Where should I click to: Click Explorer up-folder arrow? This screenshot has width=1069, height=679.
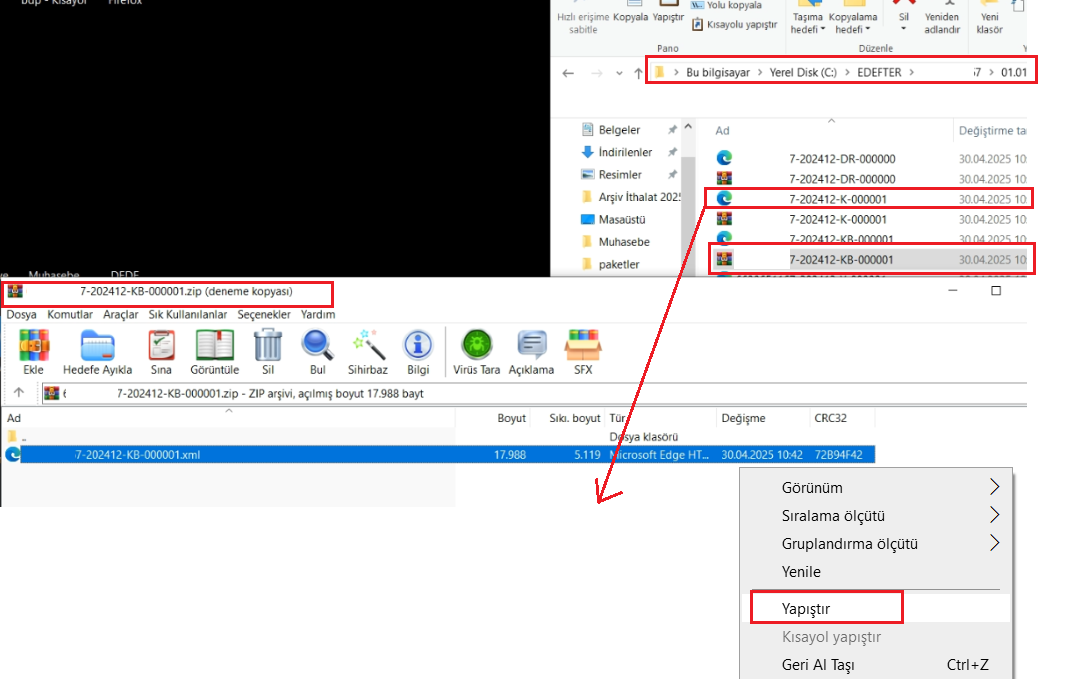[638, 73]
